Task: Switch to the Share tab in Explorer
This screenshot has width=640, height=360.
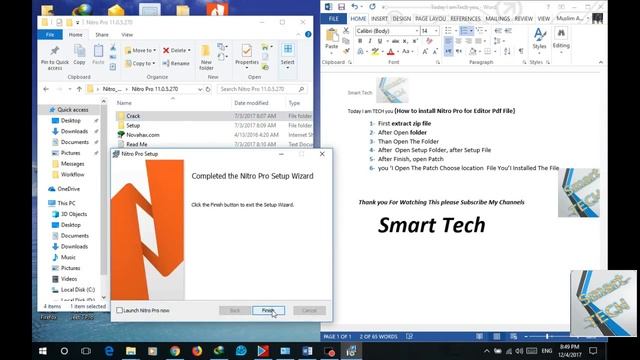Action: click(102, 35)
